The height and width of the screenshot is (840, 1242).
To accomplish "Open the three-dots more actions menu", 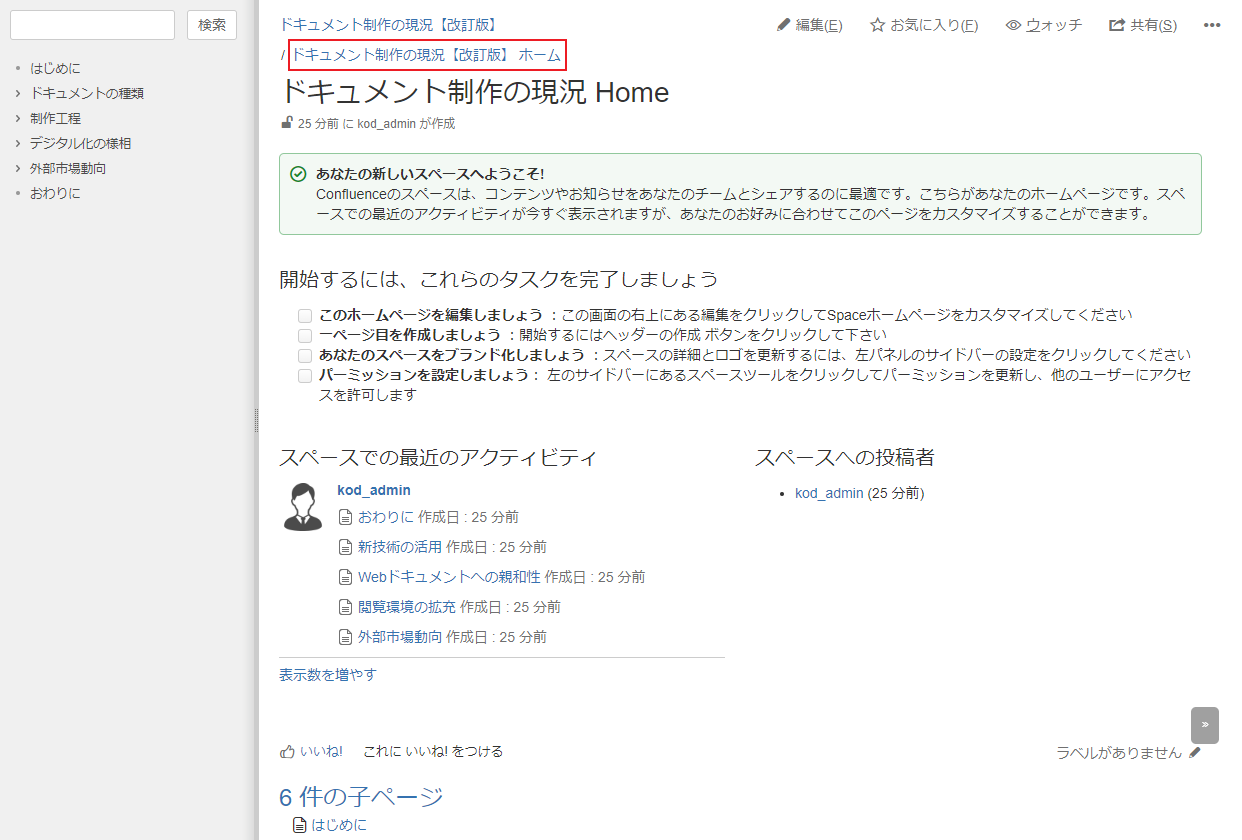I will tap(1212, 25).
